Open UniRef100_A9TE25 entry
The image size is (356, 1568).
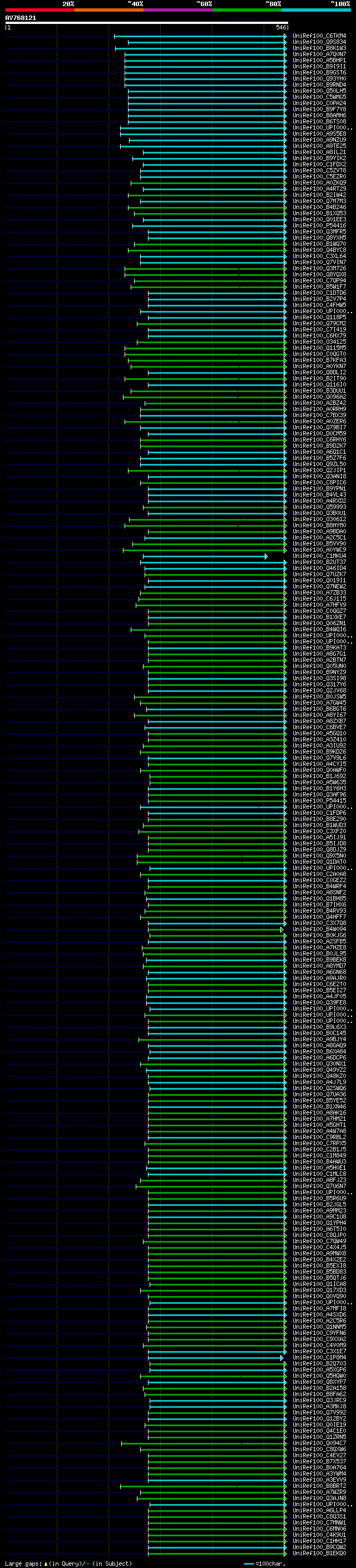(319, 146)
